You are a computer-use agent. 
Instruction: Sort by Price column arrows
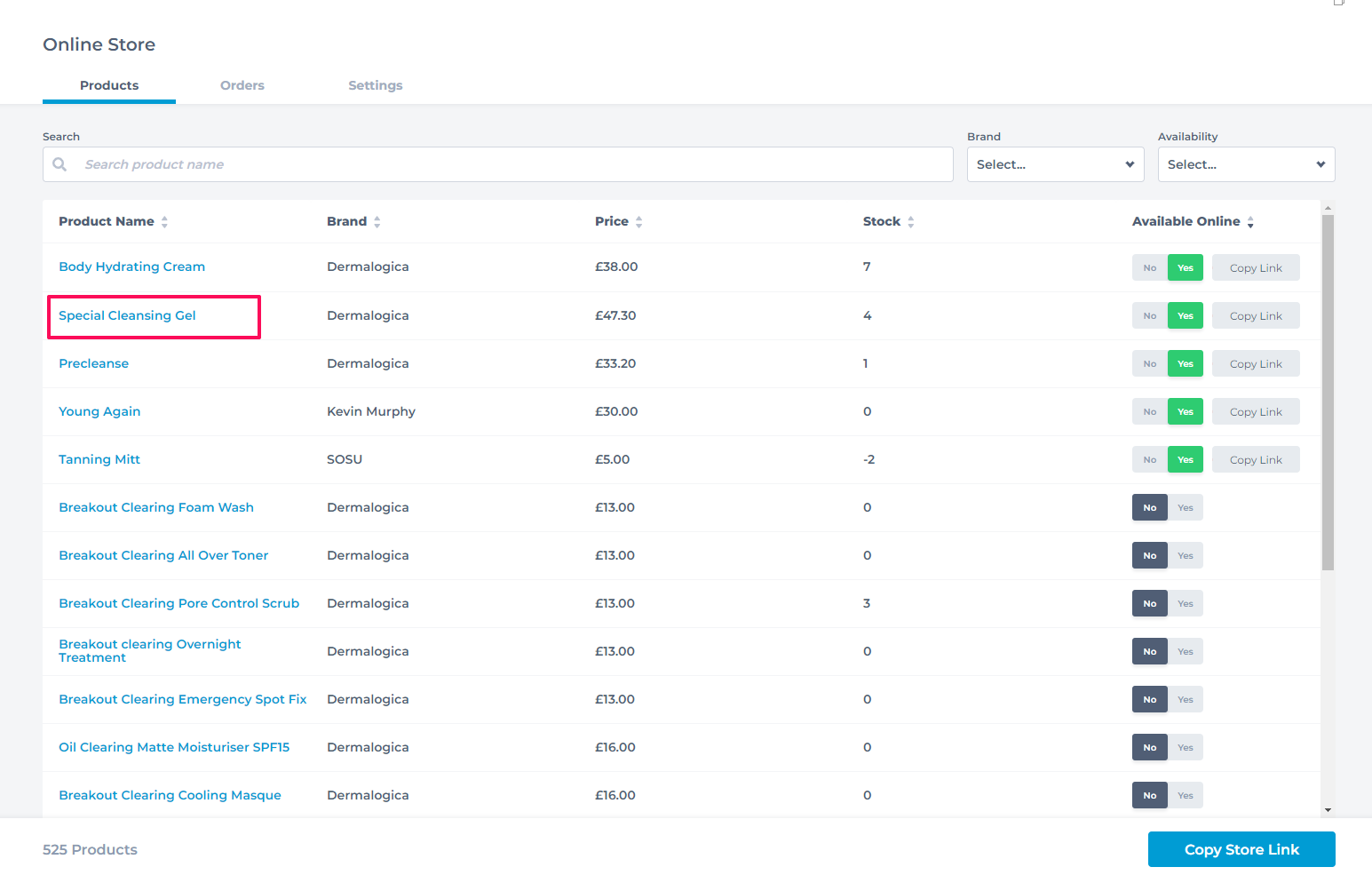click(638, 222)
